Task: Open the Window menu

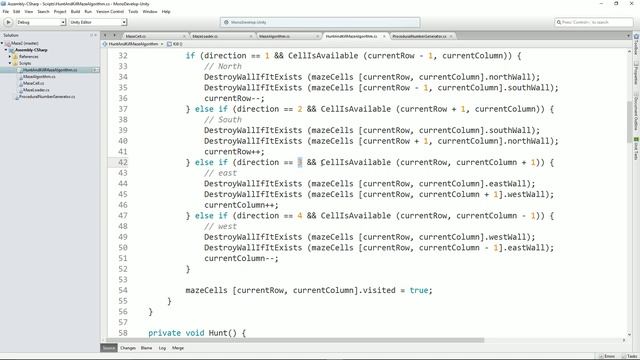Action: pyautogui.click(x=150, y=11)
